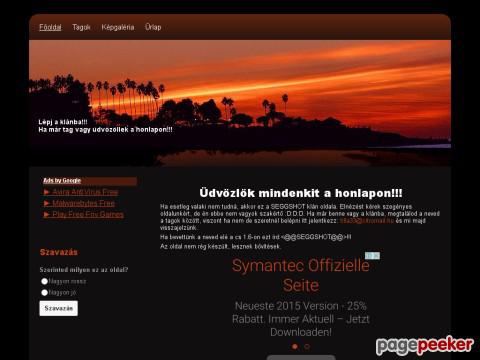
Task: Click the Ads by Google label
Action: 62,181
